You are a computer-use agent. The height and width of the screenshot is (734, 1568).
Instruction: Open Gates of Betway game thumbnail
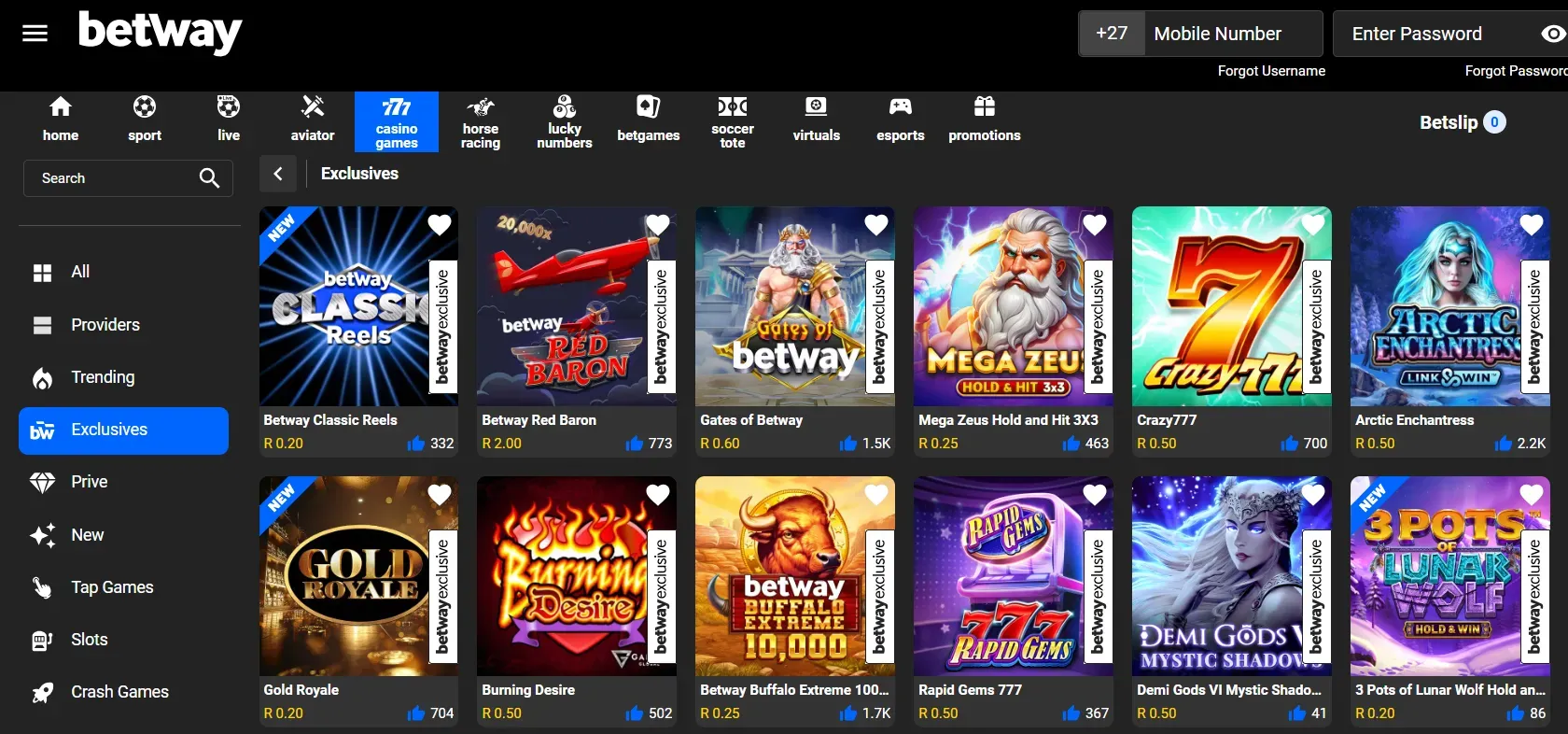pyautogui.click(x=795, y=306)
